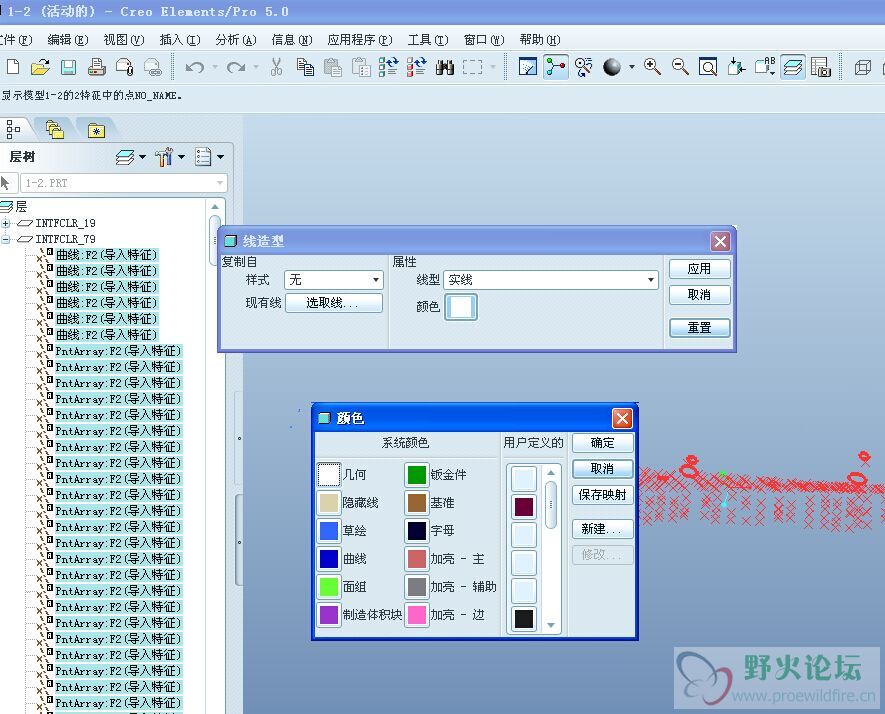Click 保存映射 in color dialog
885x714 pixels.
pos(602,494)
